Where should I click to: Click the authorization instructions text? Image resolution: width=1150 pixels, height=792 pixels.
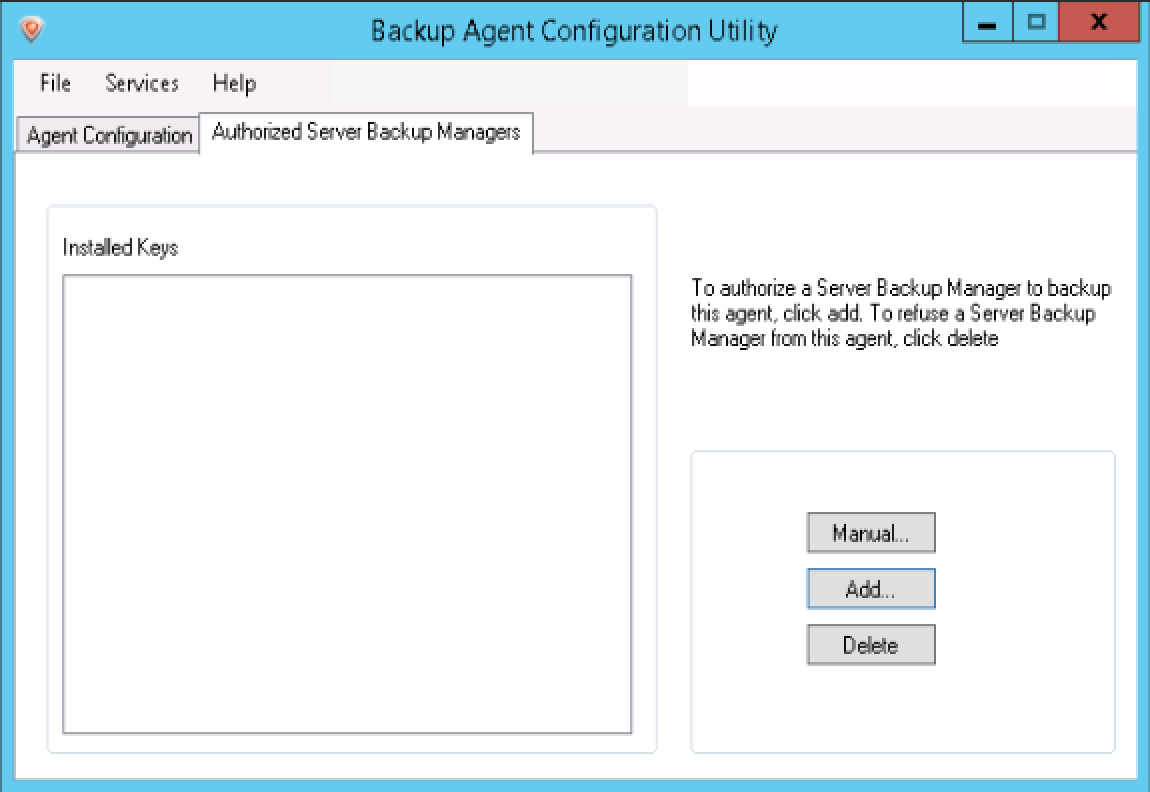[x=900, y=313]
